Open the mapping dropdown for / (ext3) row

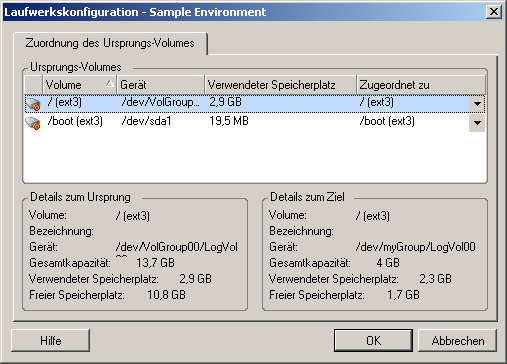pos(477,104)
